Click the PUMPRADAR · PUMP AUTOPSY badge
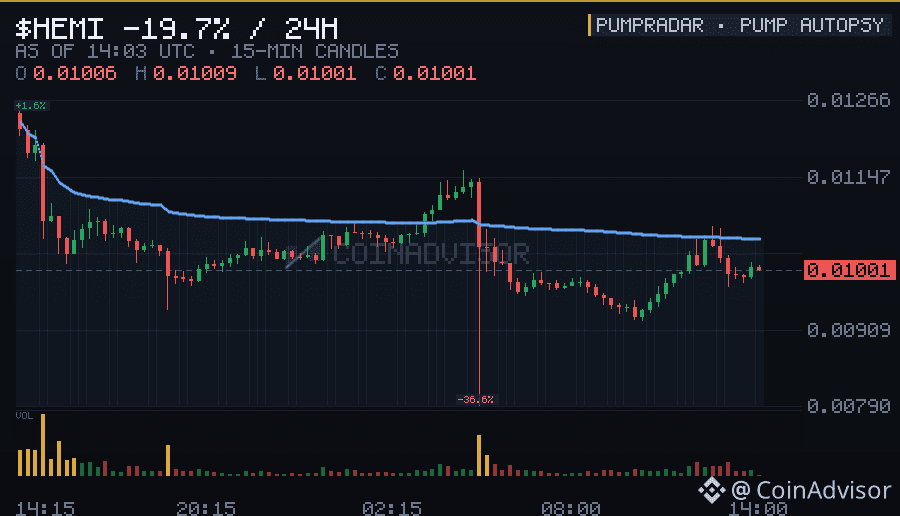Viewport: 900px width, 516px height. [x=740, y=25]
